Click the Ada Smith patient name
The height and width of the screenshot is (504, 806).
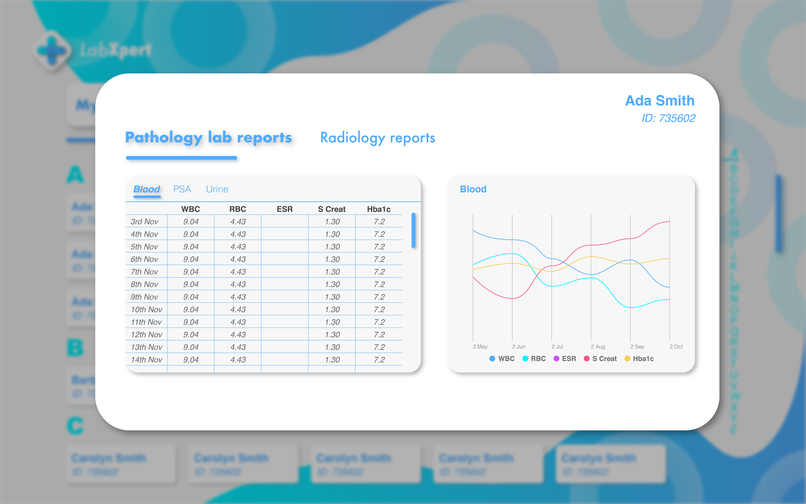click(660, 101)
